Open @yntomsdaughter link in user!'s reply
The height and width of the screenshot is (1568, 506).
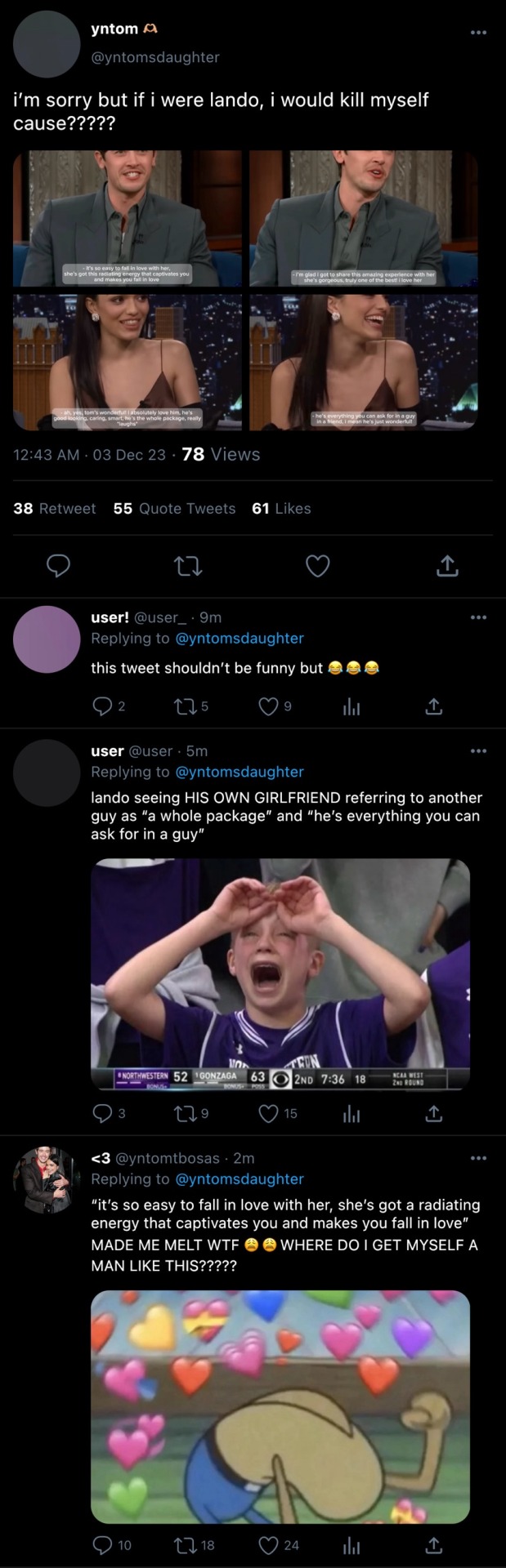click(x=240, y=639)
